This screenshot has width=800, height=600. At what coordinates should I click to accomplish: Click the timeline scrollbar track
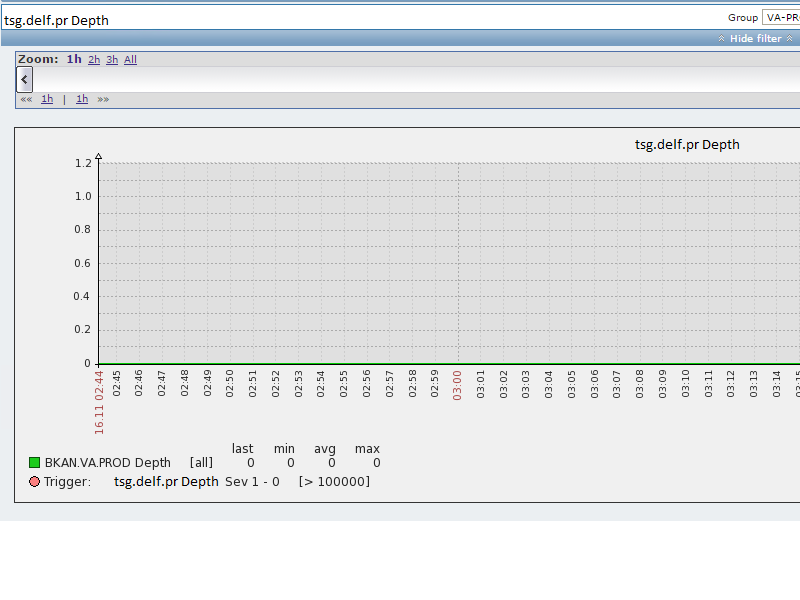click(x=400, y=79)
